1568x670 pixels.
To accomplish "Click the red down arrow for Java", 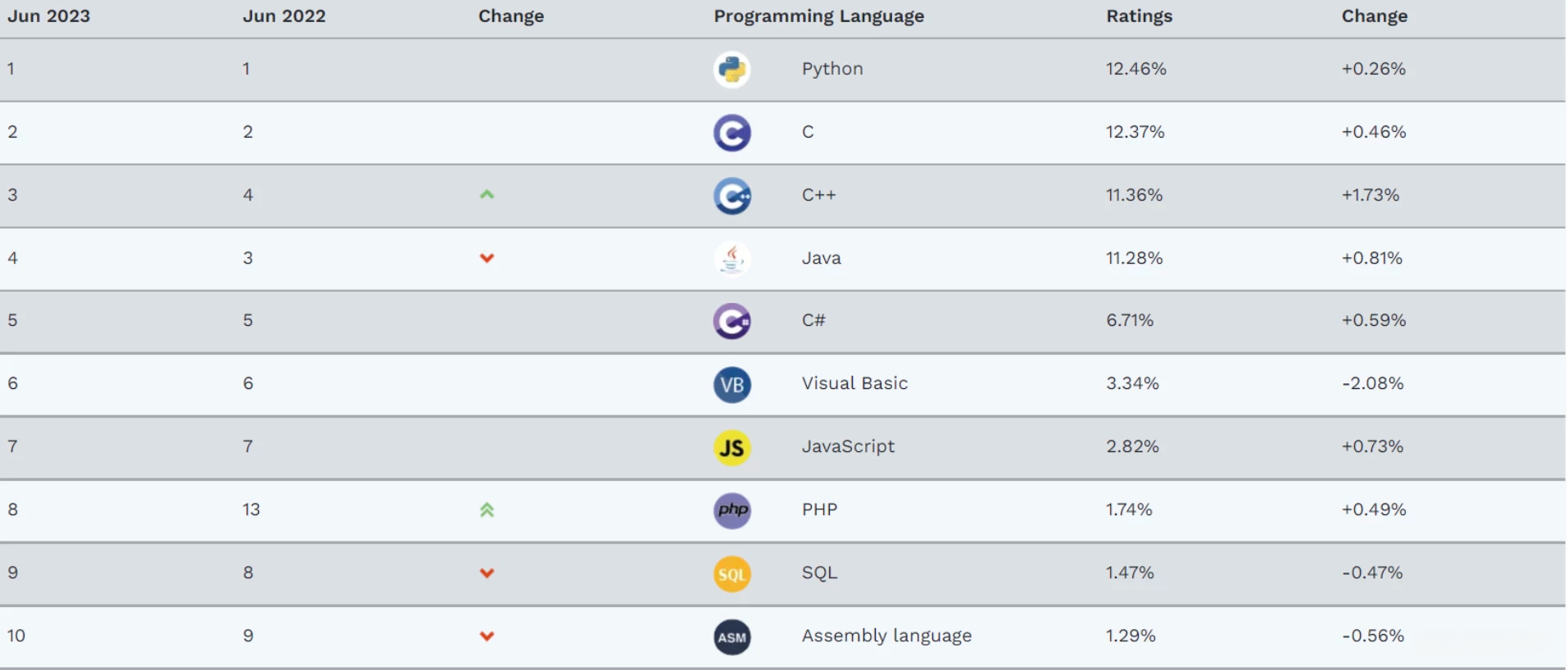I will pyautogui.click(x=487, y=258).
